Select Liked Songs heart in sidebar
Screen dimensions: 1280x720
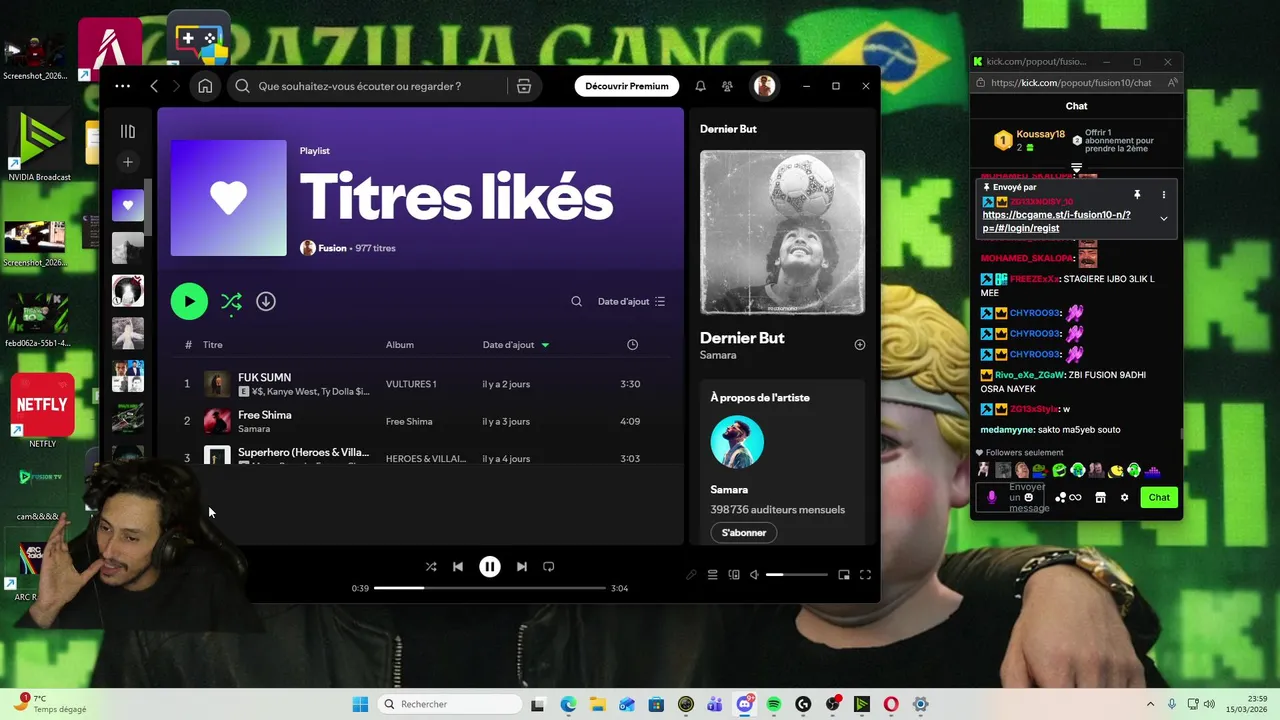point(128,205)
